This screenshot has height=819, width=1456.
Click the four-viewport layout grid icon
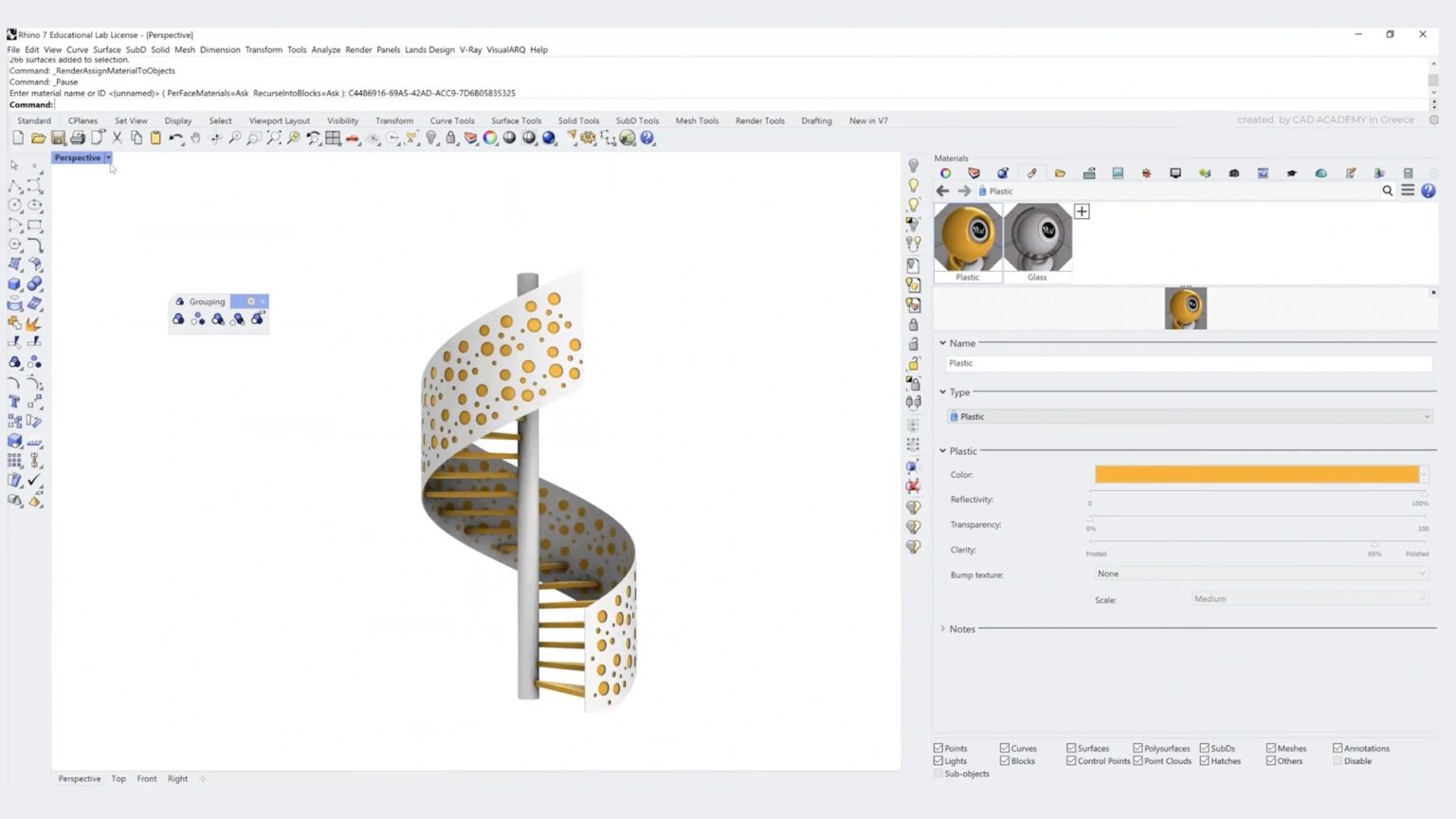333,138
